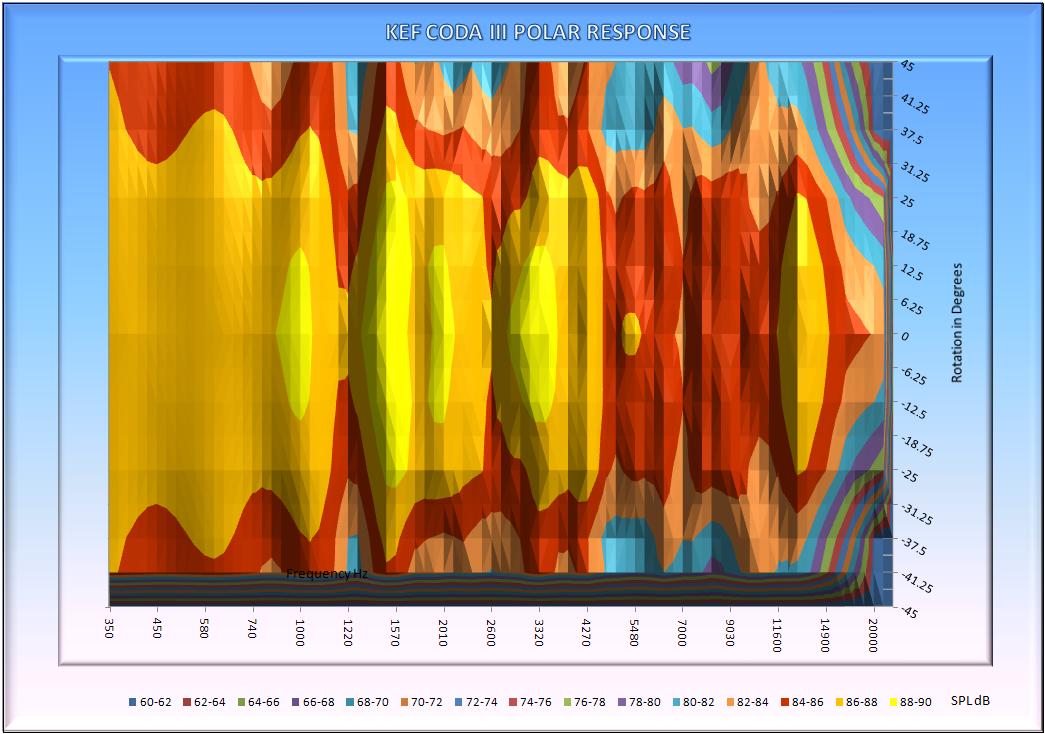1045x734 pixels.
Task: Click the 20000 frequency axis label
Action: (x=874, y=634)
